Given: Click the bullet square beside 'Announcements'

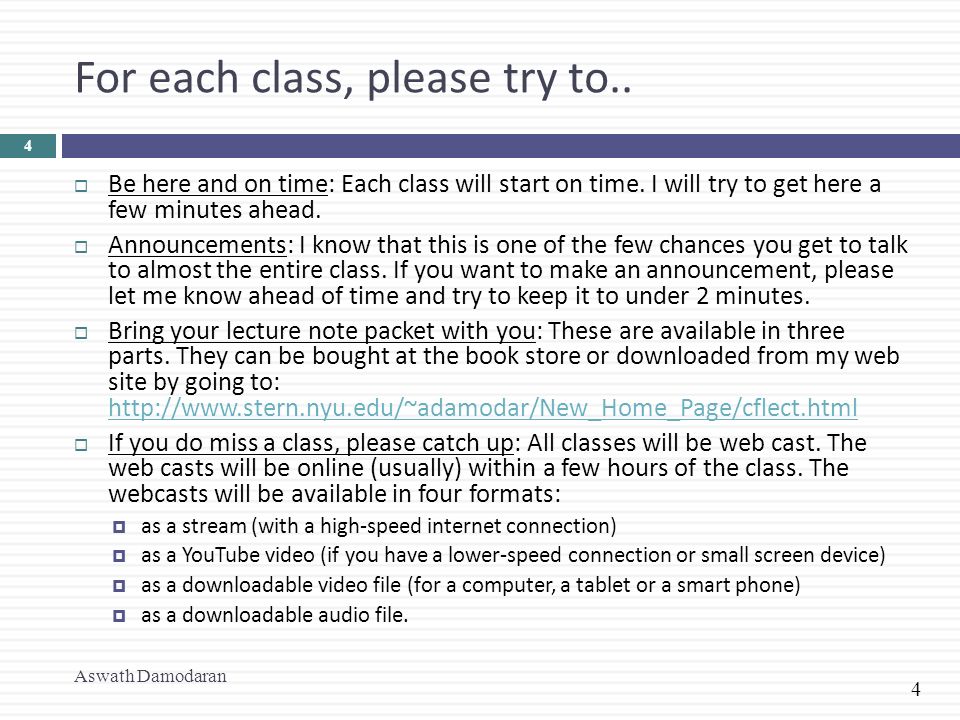Looking at the screenshot, I should coord(81,247).
